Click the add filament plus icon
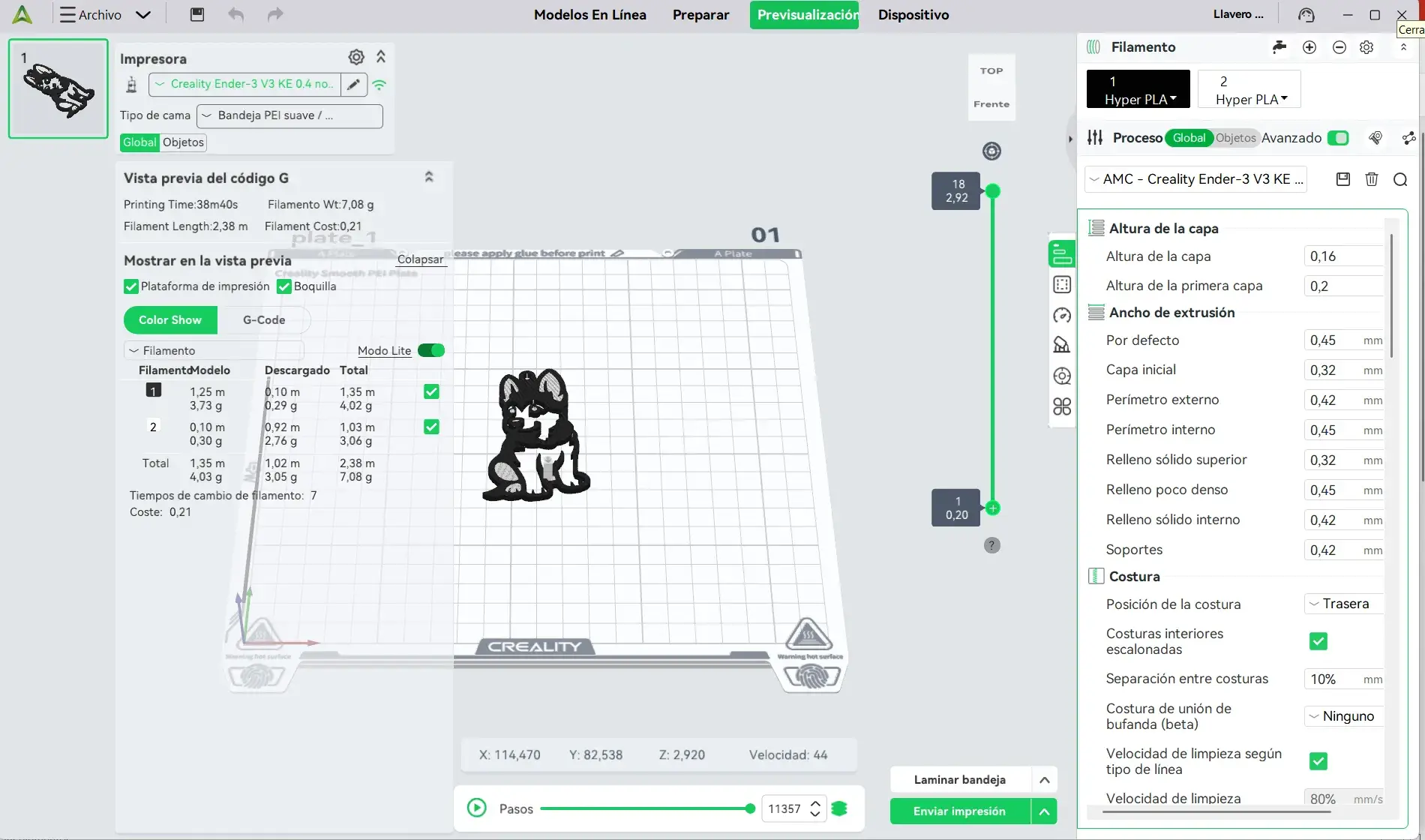The width and height of the screenshot is (1425, 840). pos(1309,47)
